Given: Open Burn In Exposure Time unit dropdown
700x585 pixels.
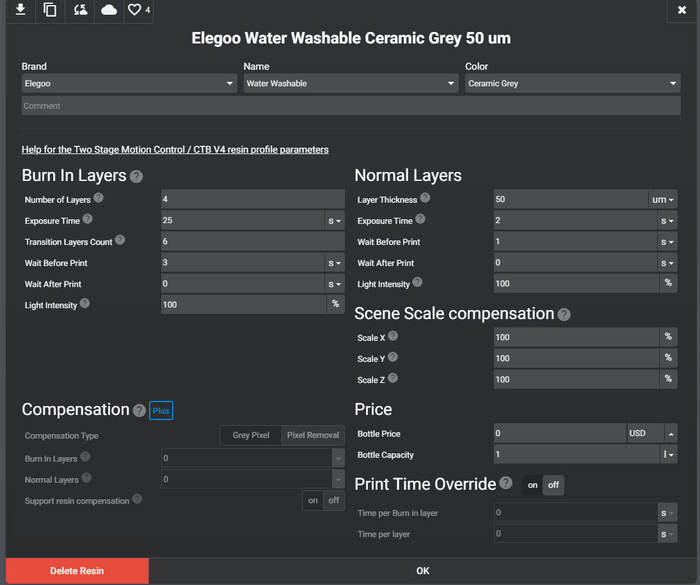Looking at the screenshot, I should coord(334,221).
